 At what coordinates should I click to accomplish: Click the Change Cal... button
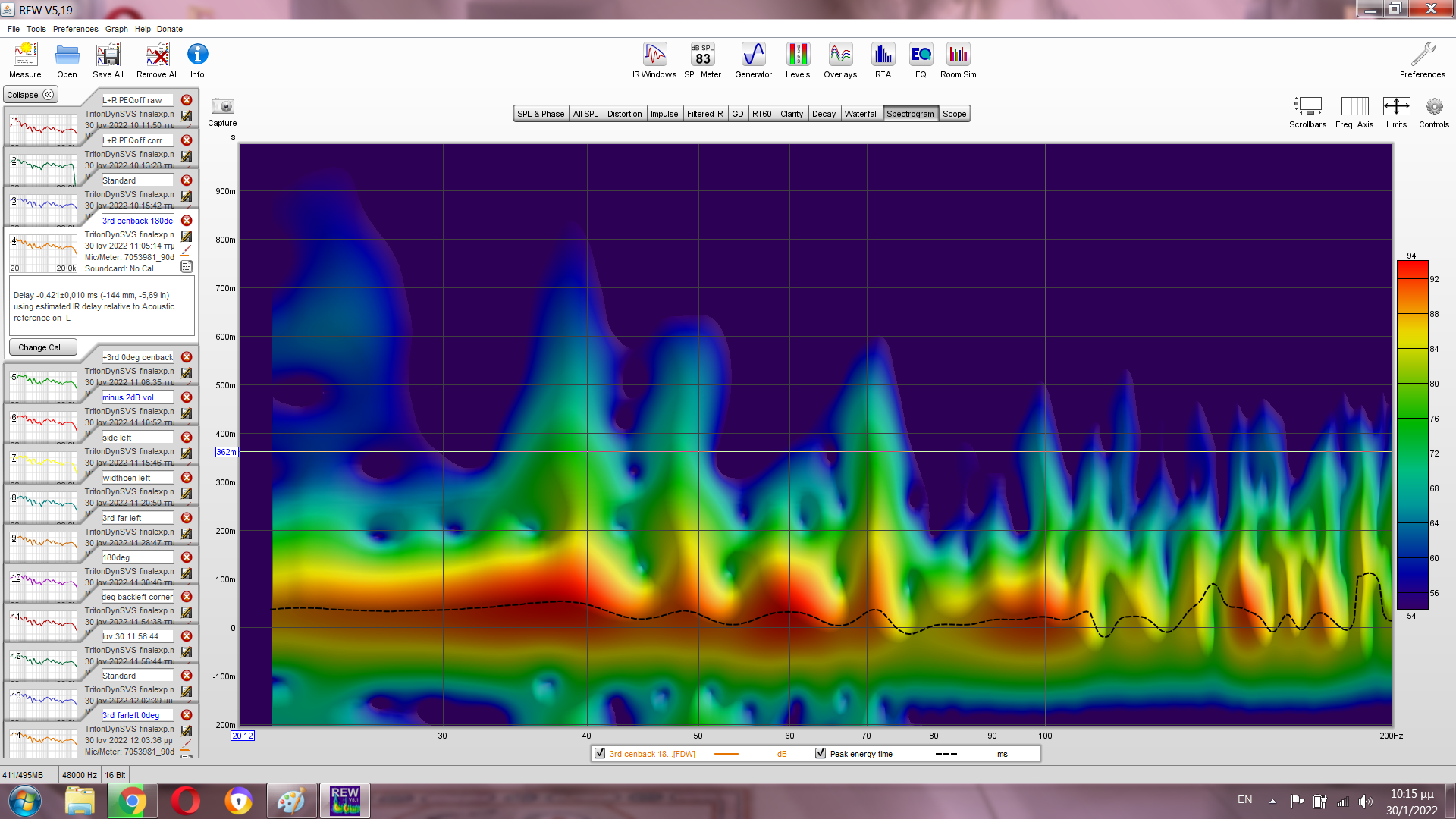42,347
